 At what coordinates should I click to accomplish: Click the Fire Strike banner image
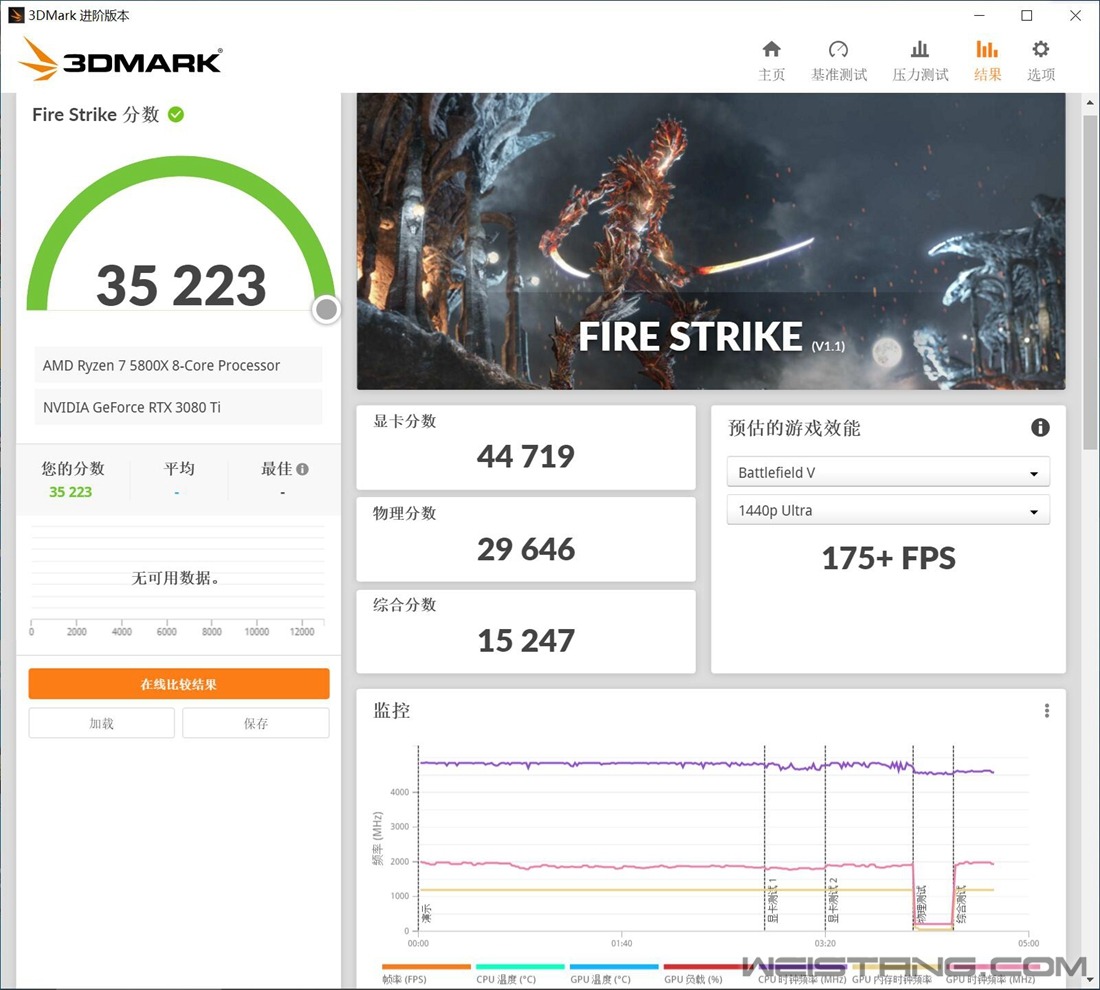click(711, 241)
